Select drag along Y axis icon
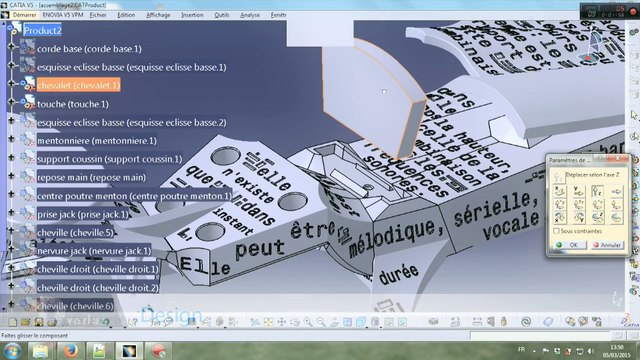 click(579, 191)
